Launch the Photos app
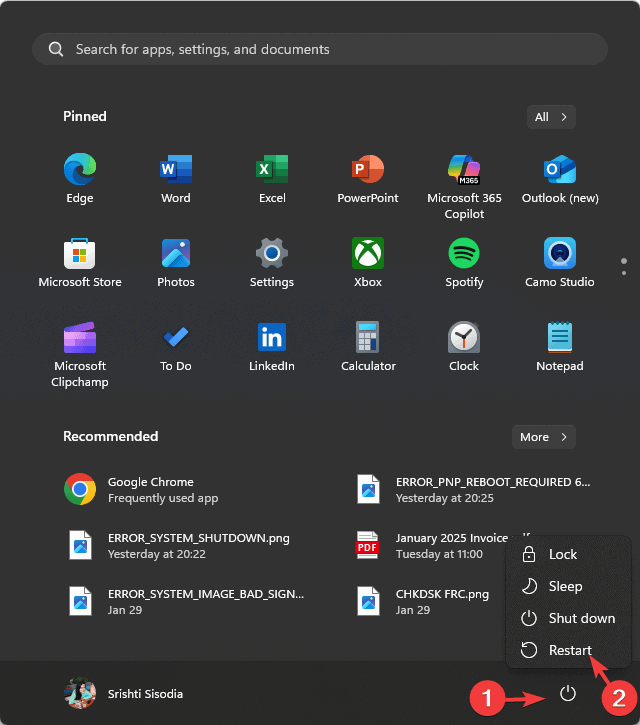 176,262
